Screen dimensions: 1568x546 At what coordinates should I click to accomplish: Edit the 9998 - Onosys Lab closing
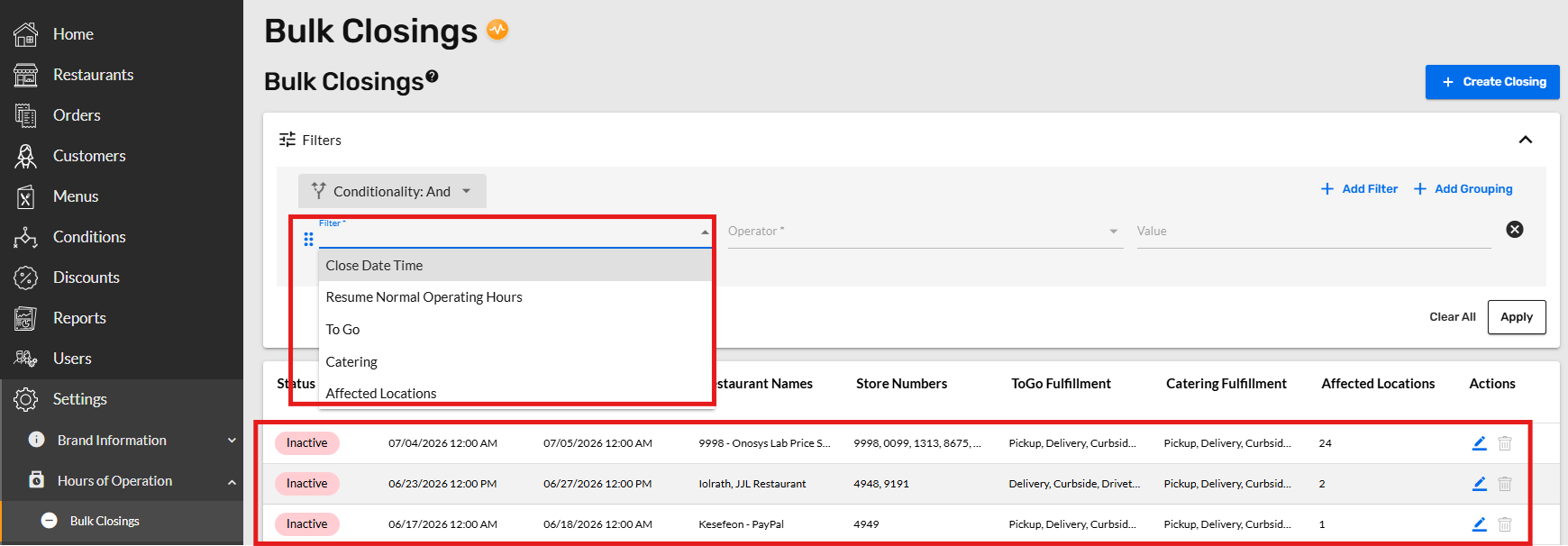[x=1480, y=443]
